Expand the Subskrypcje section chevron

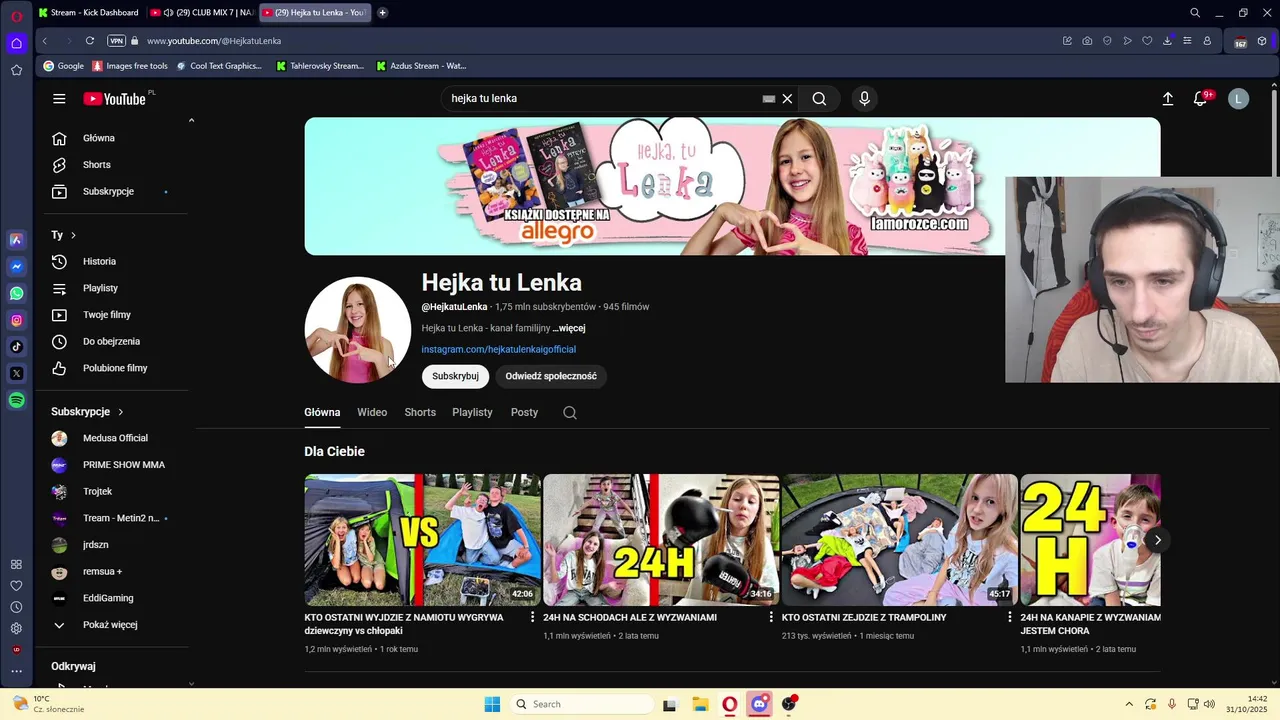click(120, 412)
